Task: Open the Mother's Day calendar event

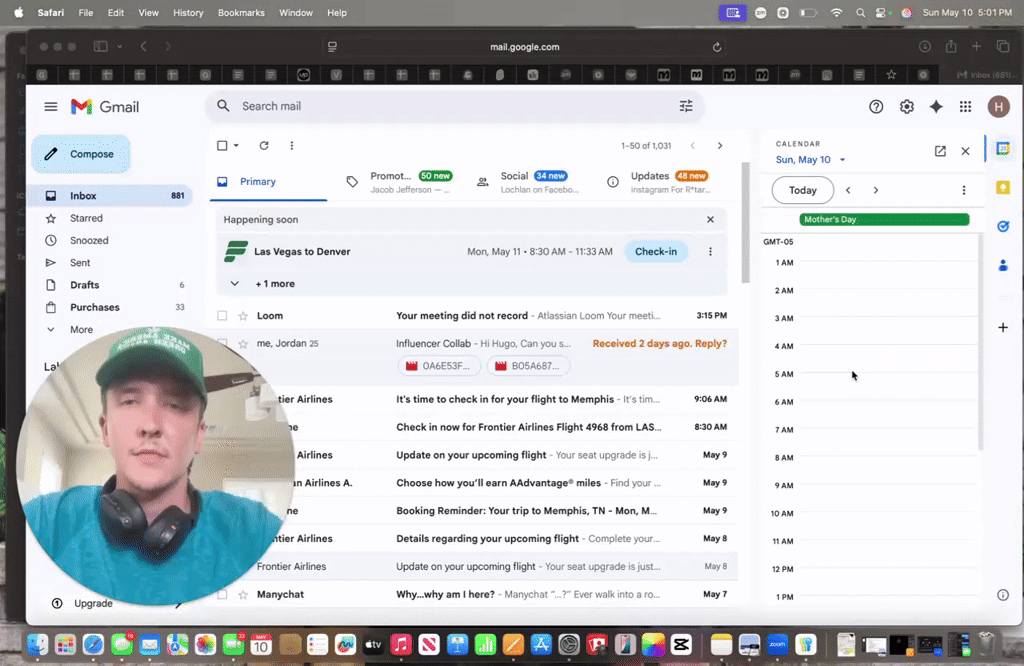Action: point(884,219)
